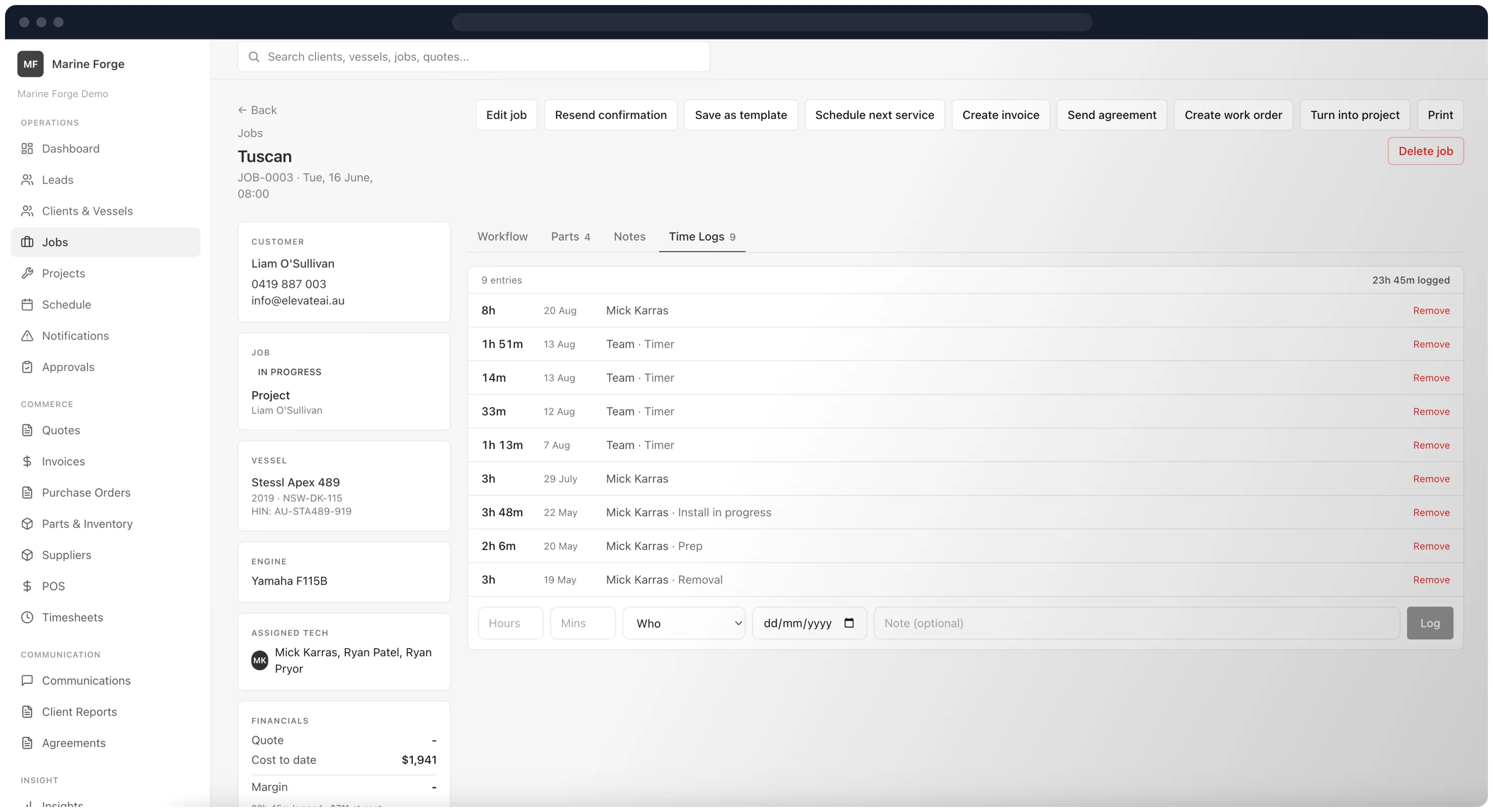Click the Notifications warning icon
Screen dimensions: 1493x812
point(27,335)
